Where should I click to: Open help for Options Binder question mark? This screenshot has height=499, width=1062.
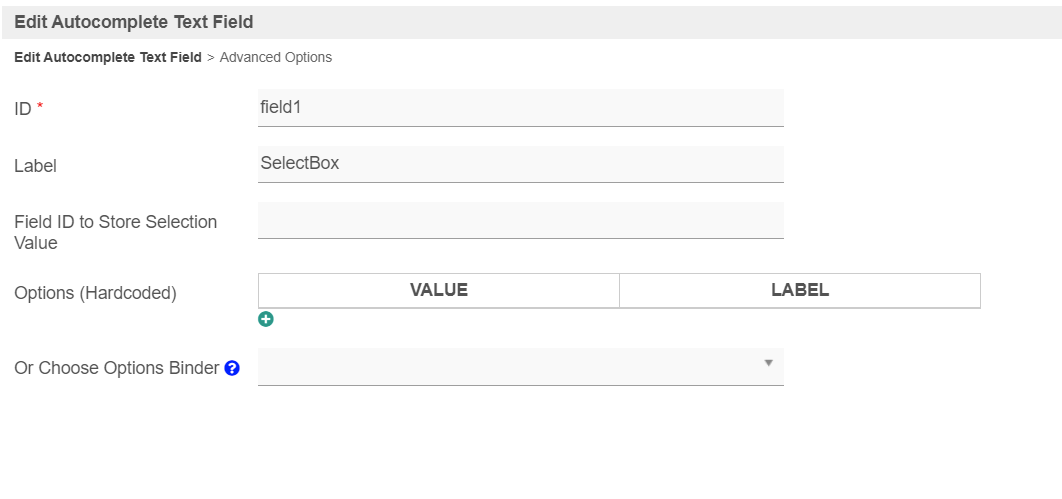232,368
